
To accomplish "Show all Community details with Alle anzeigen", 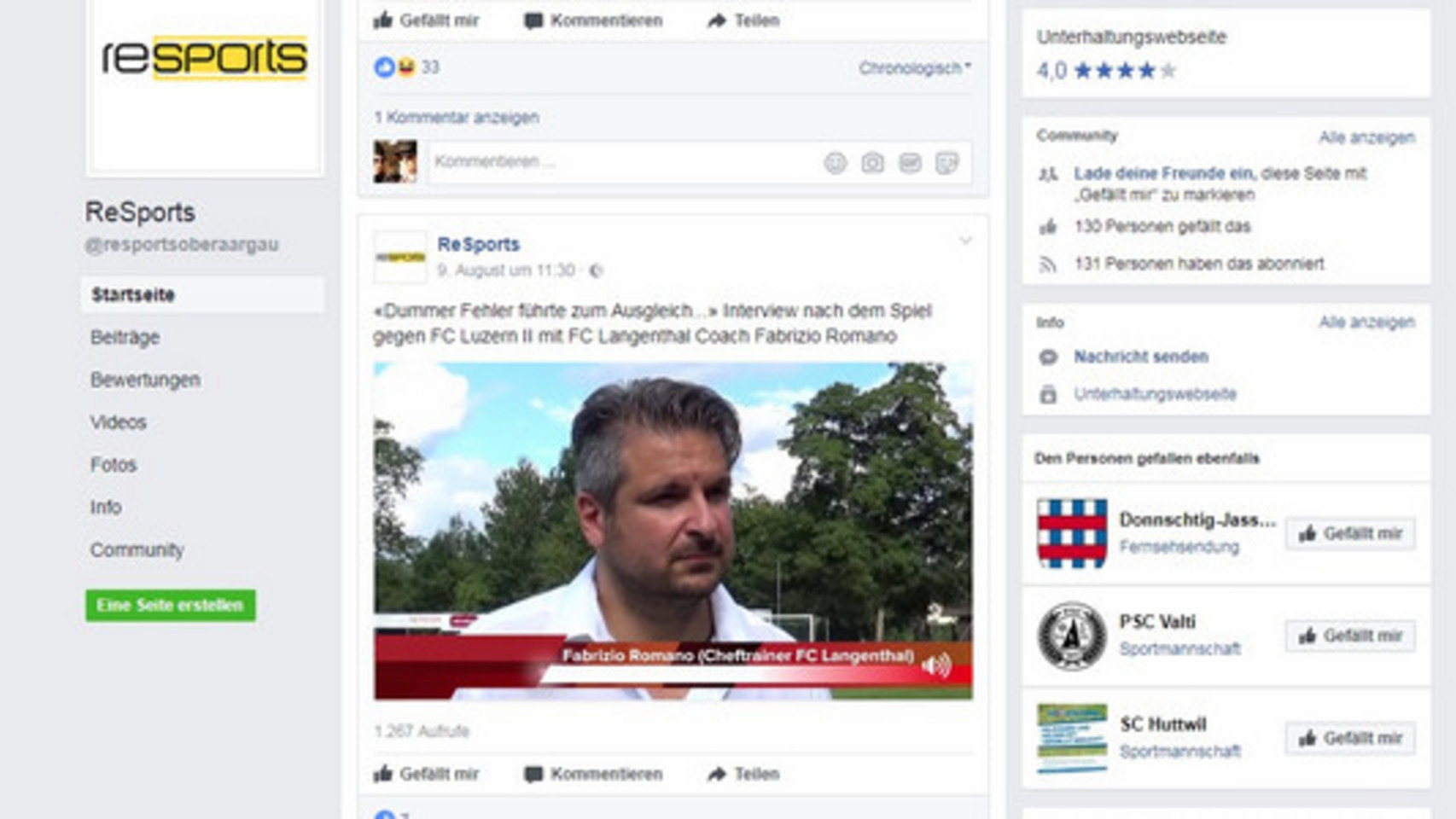I will [x=1366, y=137].
